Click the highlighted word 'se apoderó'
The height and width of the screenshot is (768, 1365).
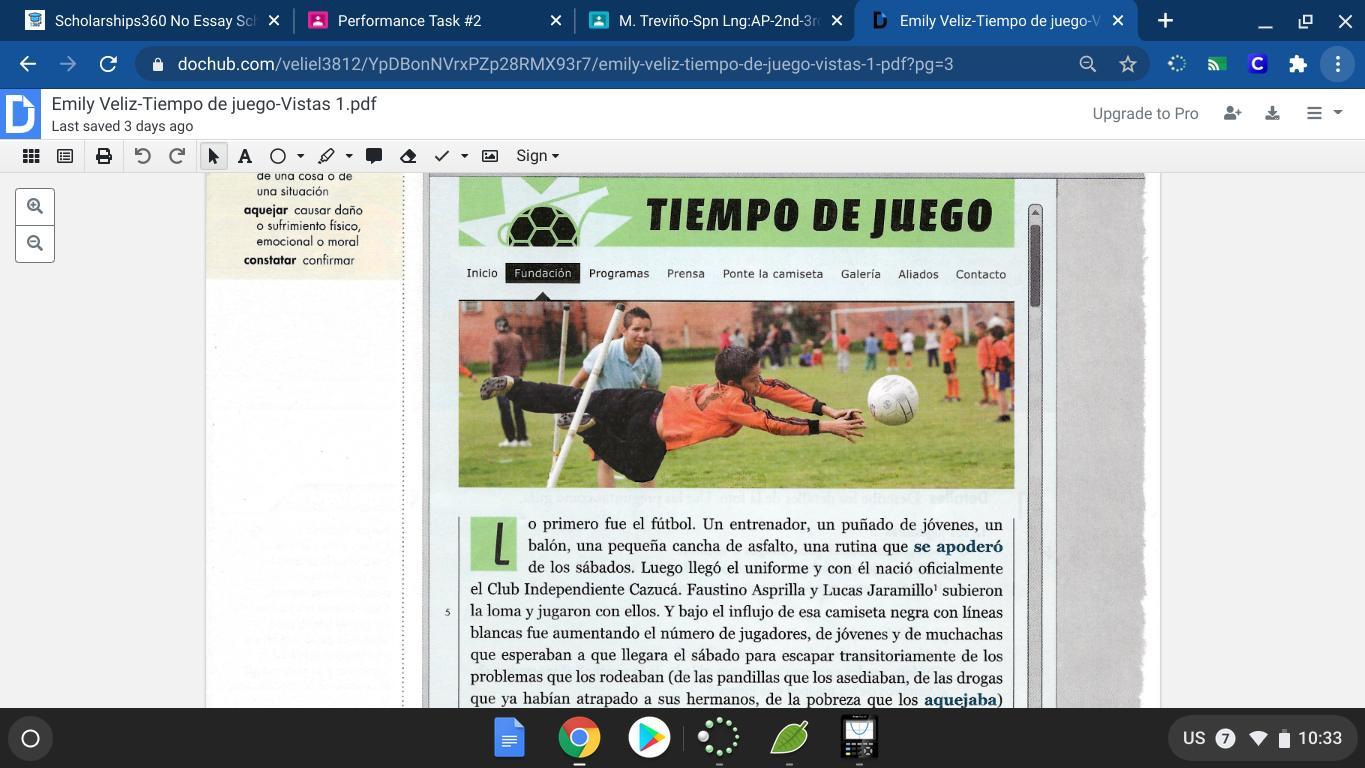[x=958, y=547]
